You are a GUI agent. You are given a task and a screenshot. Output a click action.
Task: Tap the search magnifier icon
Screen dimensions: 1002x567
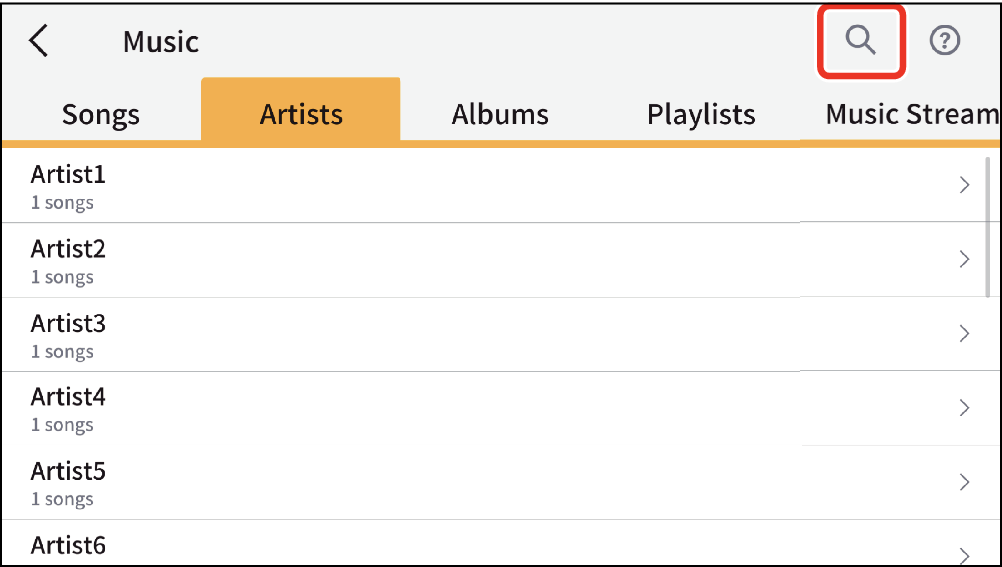(861, 41)
